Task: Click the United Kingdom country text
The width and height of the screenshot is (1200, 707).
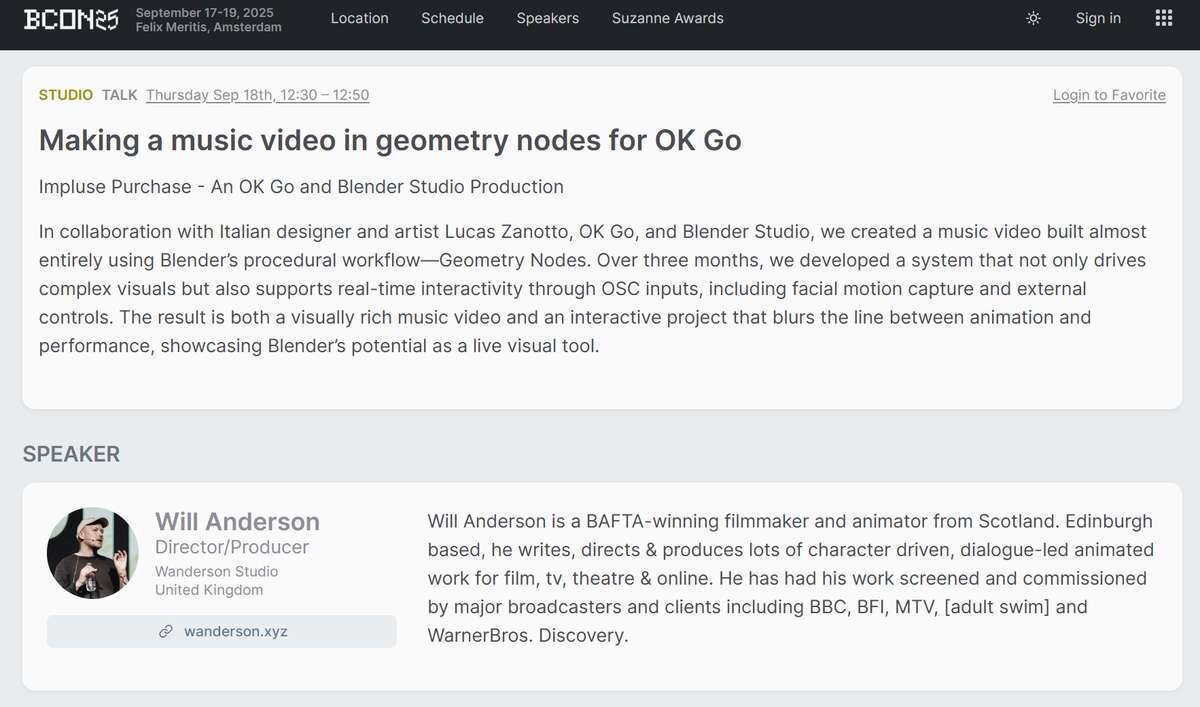Action: [209, 590]
